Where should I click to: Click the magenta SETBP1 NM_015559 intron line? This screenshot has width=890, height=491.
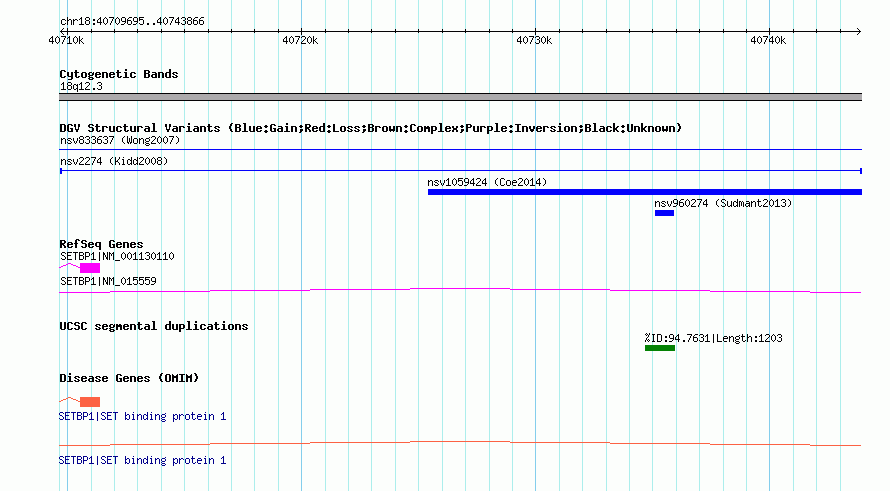tap(460, 291)
